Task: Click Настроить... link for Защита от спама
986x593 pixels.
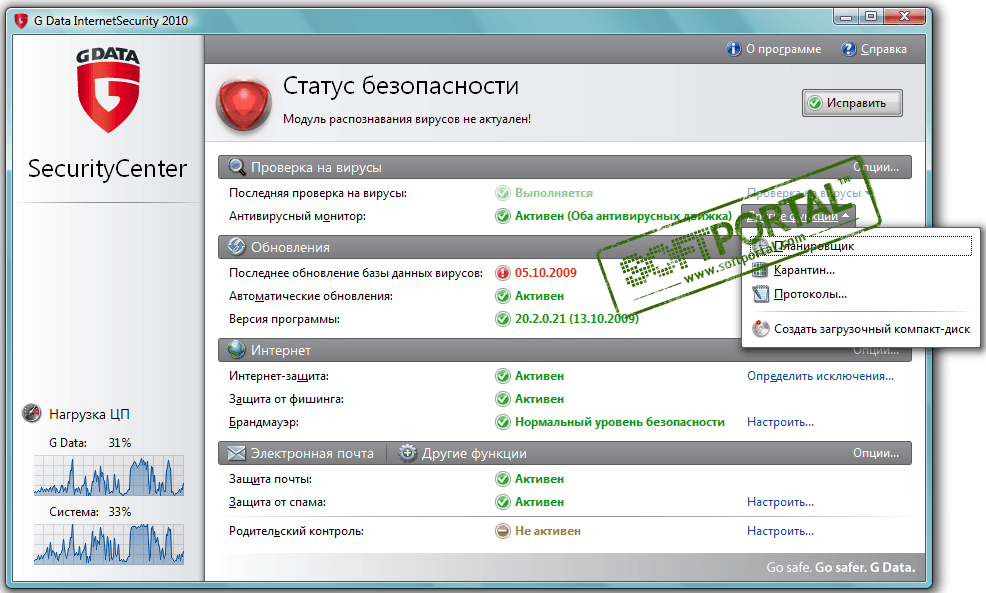Action: coord(780,502)
